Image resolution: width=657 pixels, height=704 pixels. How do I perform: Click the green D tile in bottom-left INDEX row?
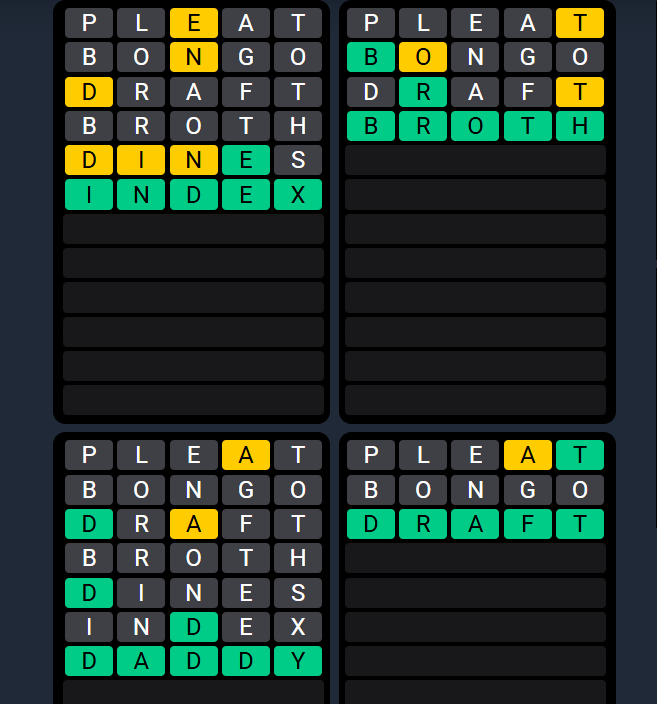194,627
